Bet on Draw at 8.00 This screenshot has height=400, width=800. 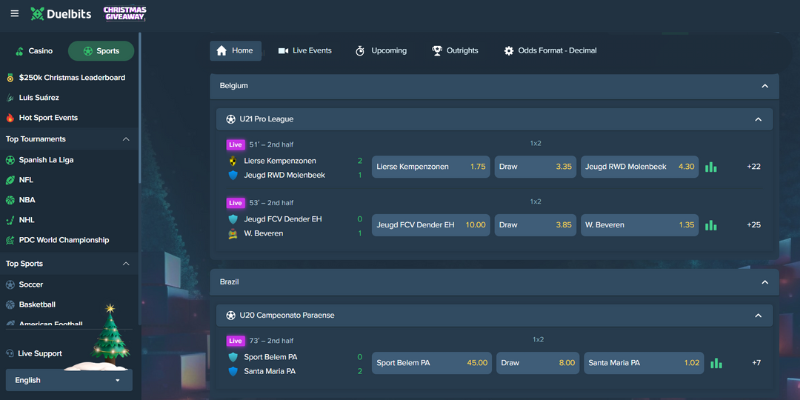pos(538,363)
